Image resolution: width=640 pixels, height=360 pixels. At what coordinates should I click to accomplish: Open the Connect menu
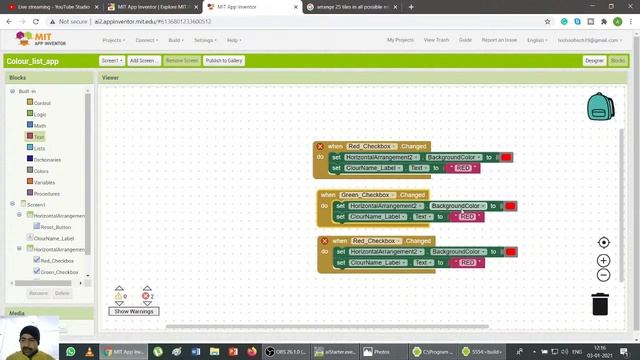click(x=147, y=40)
